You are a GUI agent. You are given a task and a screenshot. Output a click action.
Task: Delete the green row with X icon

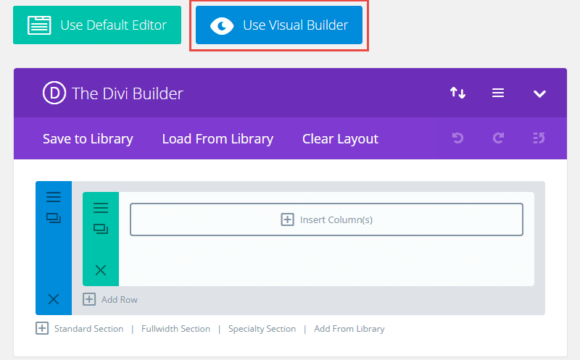(x=101, y=270)
